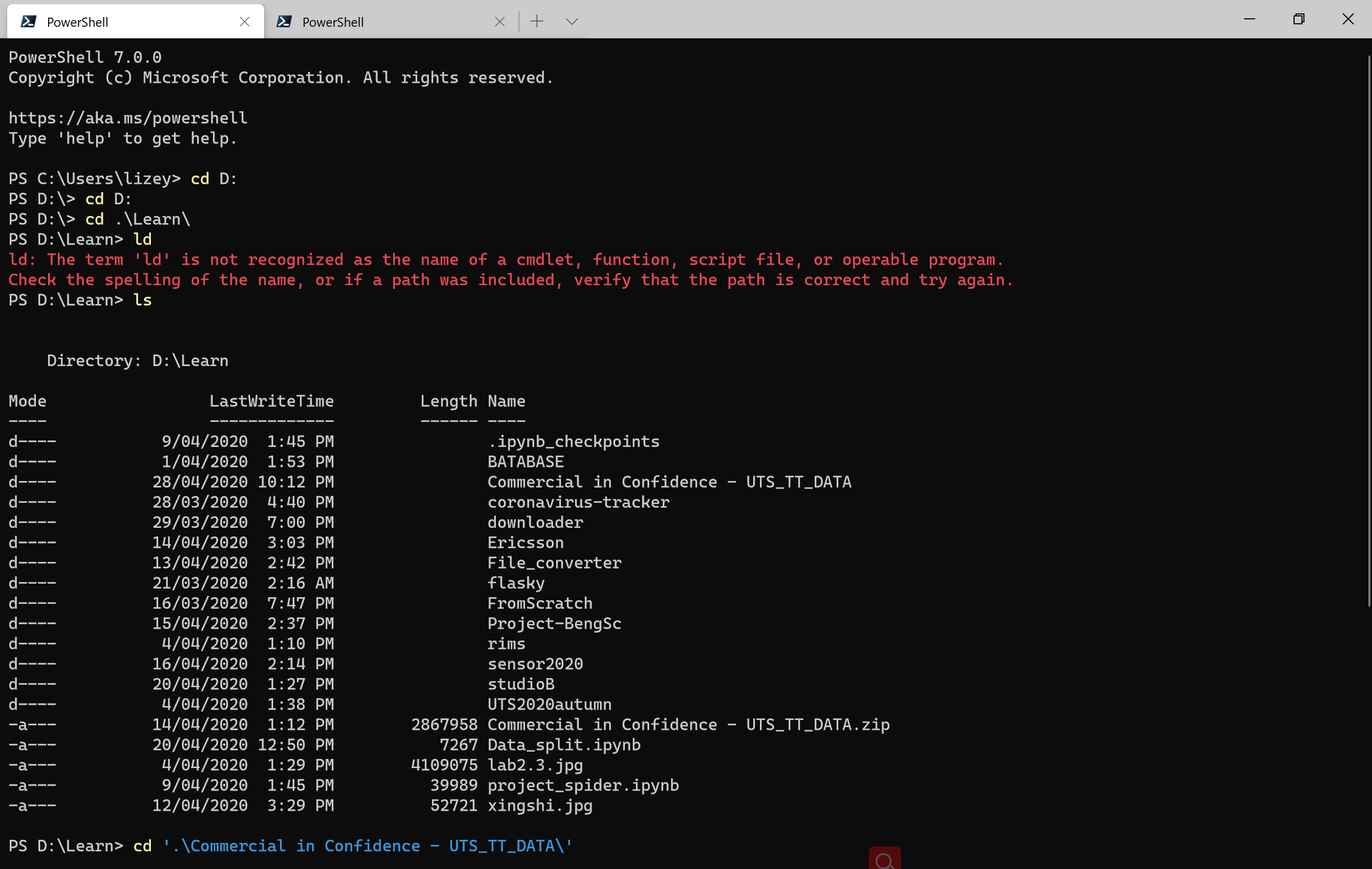Select the coronavirus-tracker folder entry

(x=577, y=502)
